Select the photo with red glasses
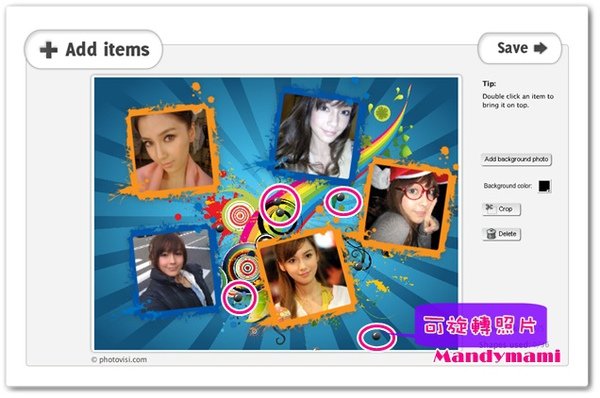 pyautogui.click(x=409, y=208)
